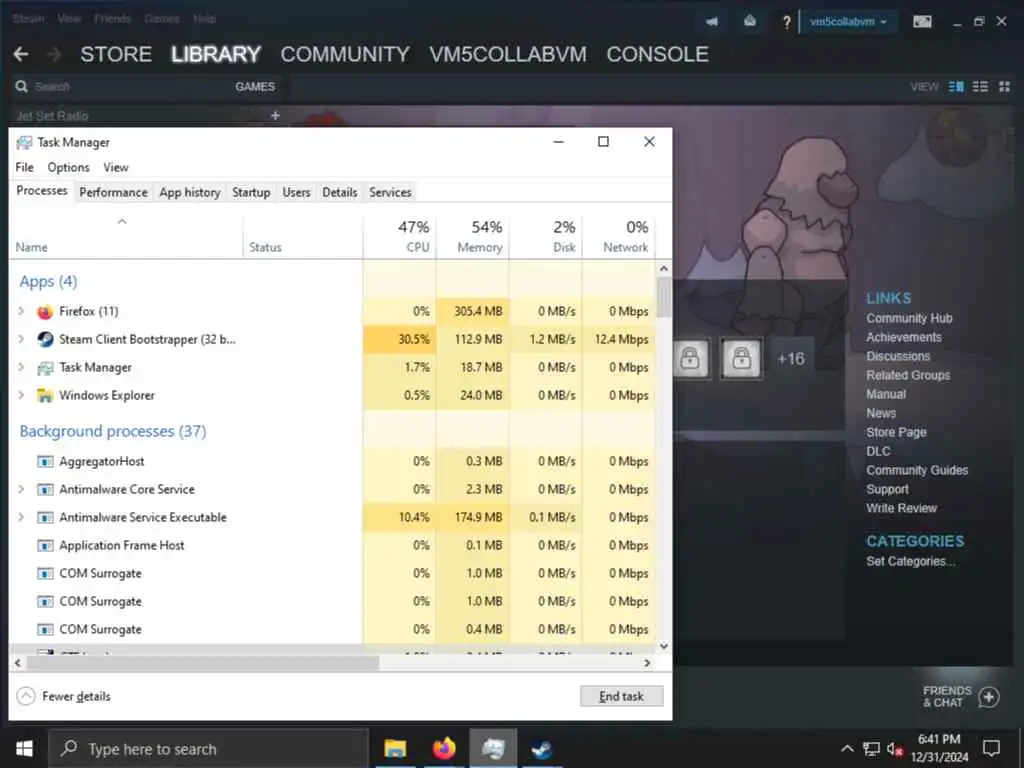Switch Steam library to grid view
Screen dimensions: 1024x768
point(1004,86)
